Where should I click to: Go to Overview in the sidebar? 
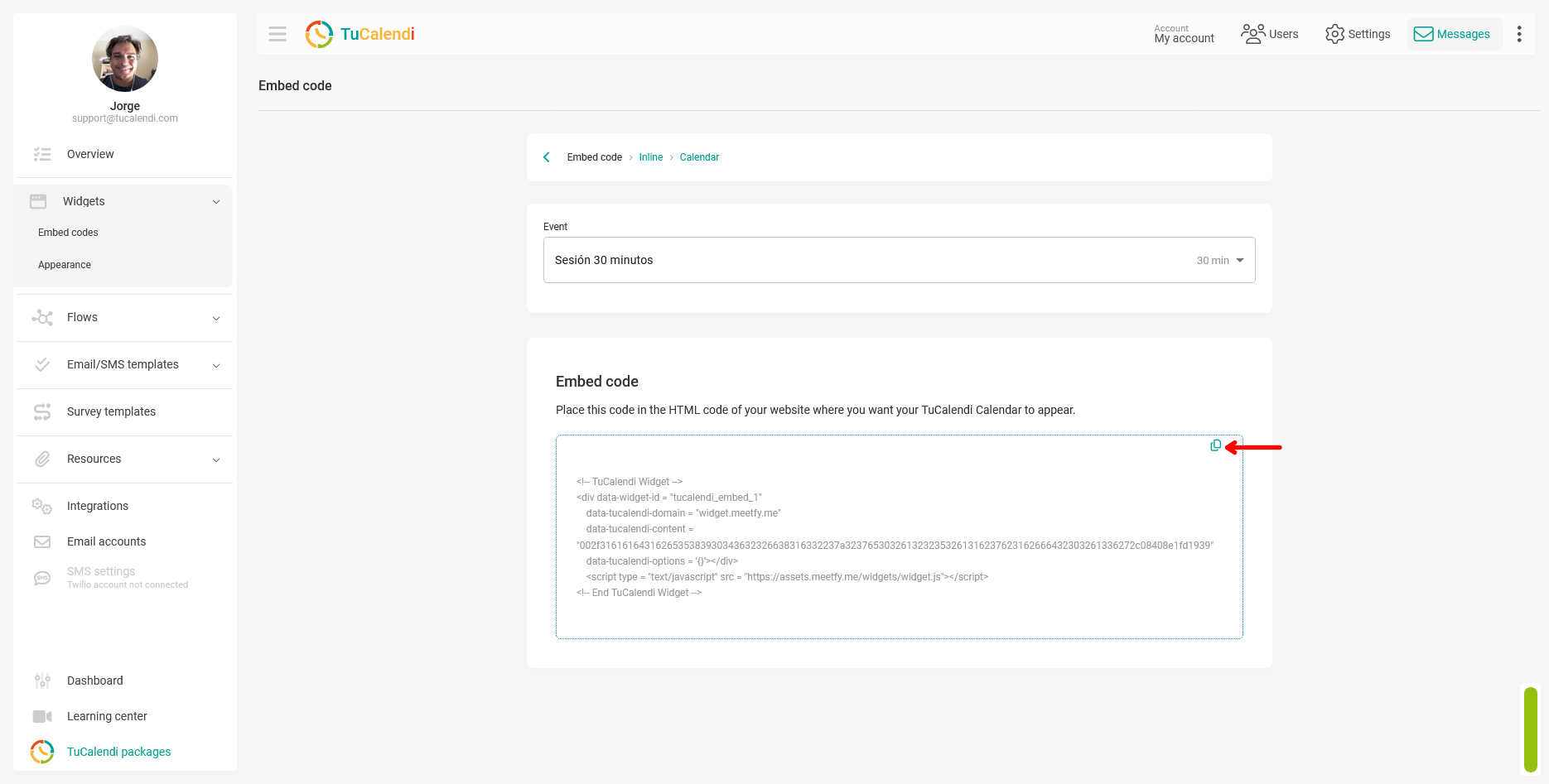90,154
